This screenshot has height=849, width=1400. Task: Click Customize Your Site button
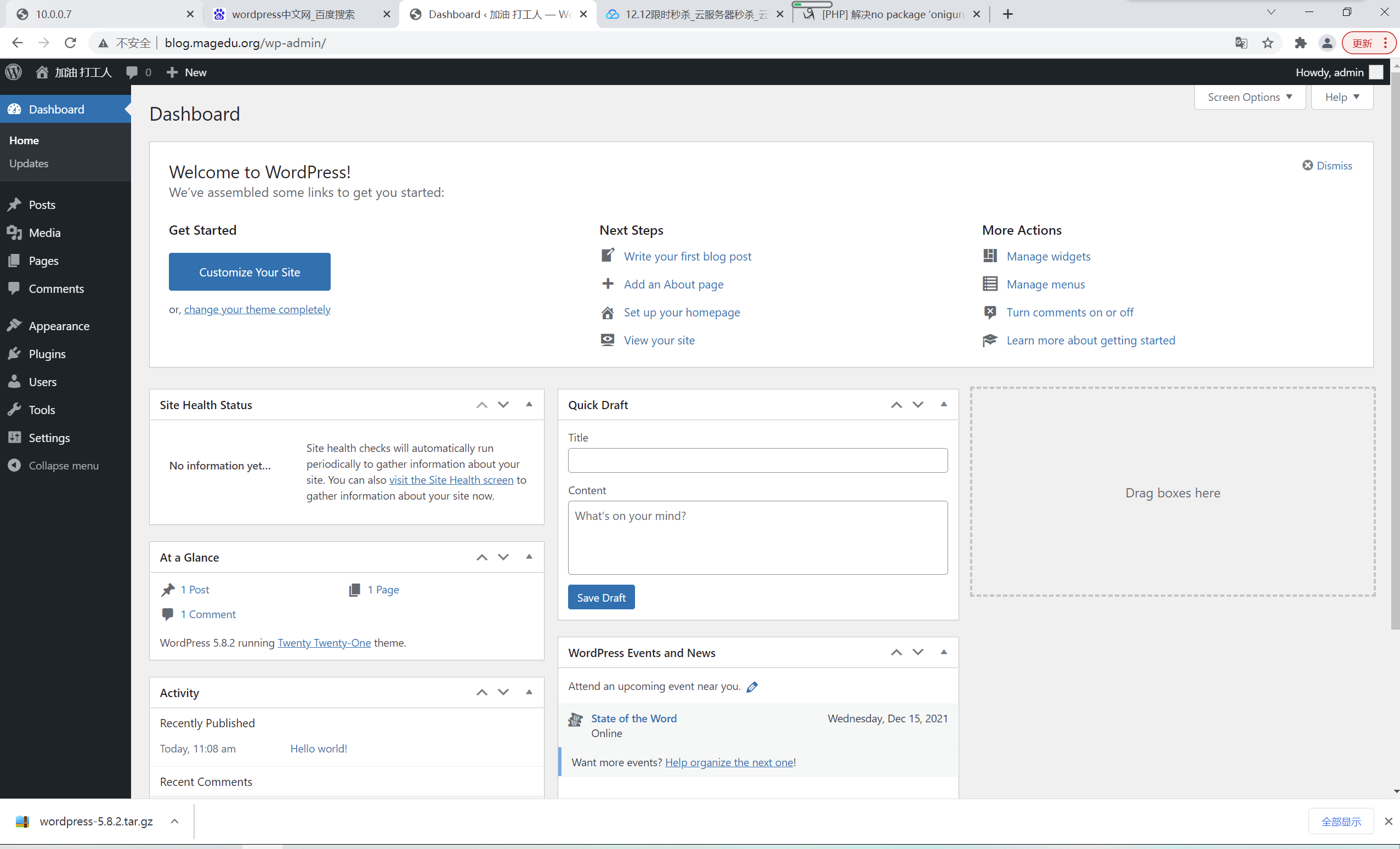pyautogui.click(x=250, y=271)
